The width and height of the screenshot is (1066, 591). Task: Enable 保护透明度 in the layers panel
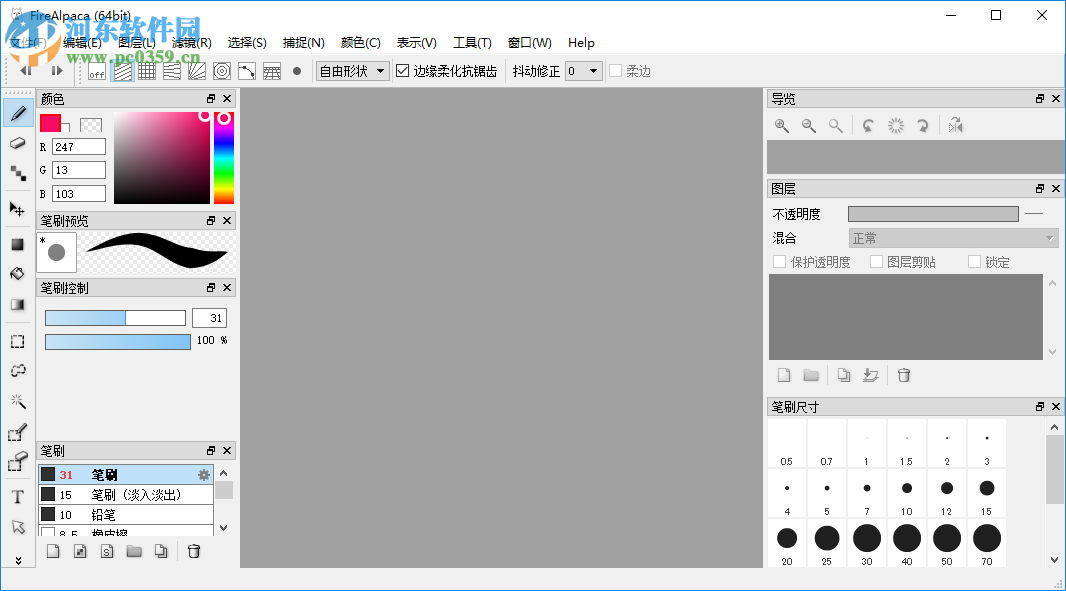click(779, 261)
